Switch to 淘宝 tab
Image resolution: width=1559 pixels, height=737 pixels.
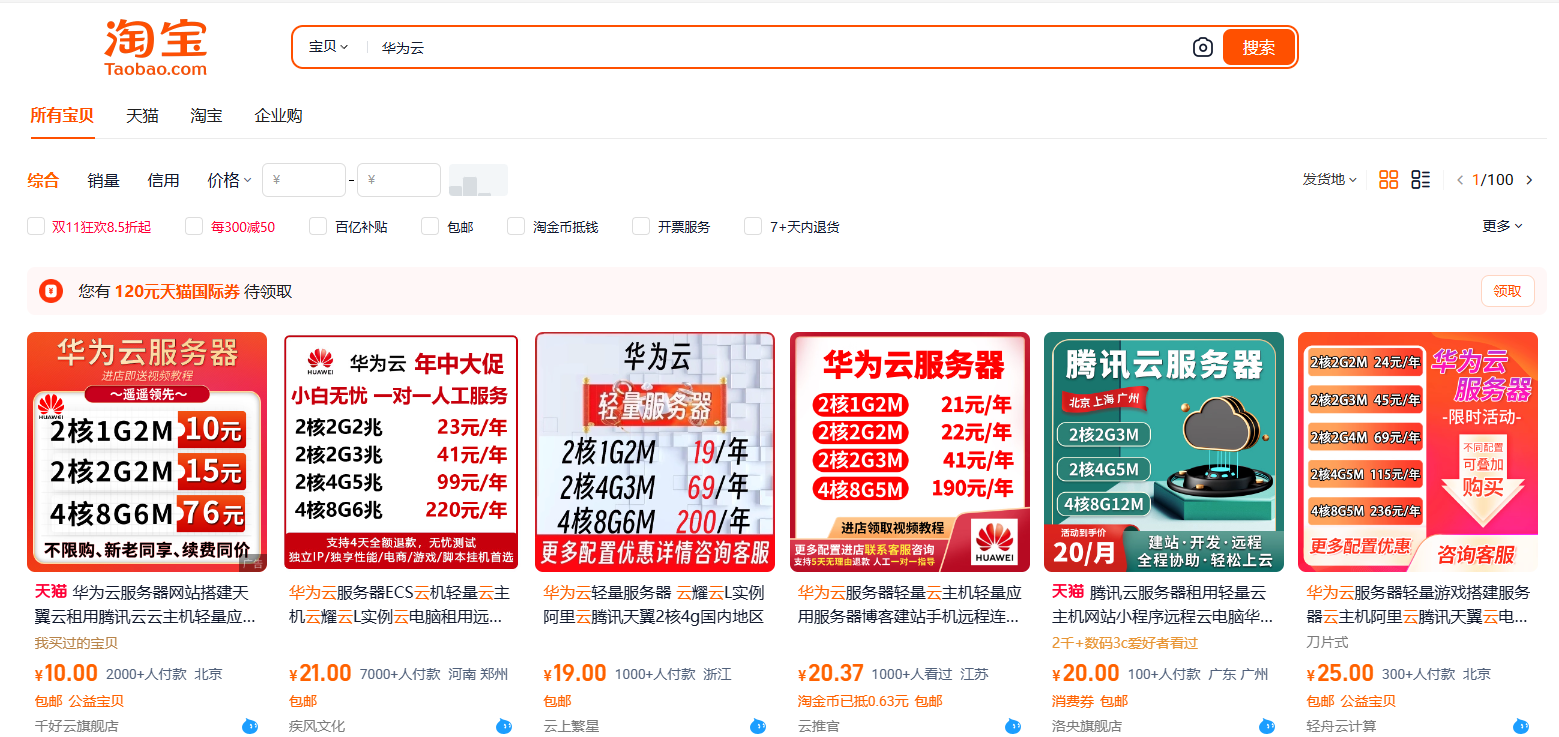[x=206, y=115]
